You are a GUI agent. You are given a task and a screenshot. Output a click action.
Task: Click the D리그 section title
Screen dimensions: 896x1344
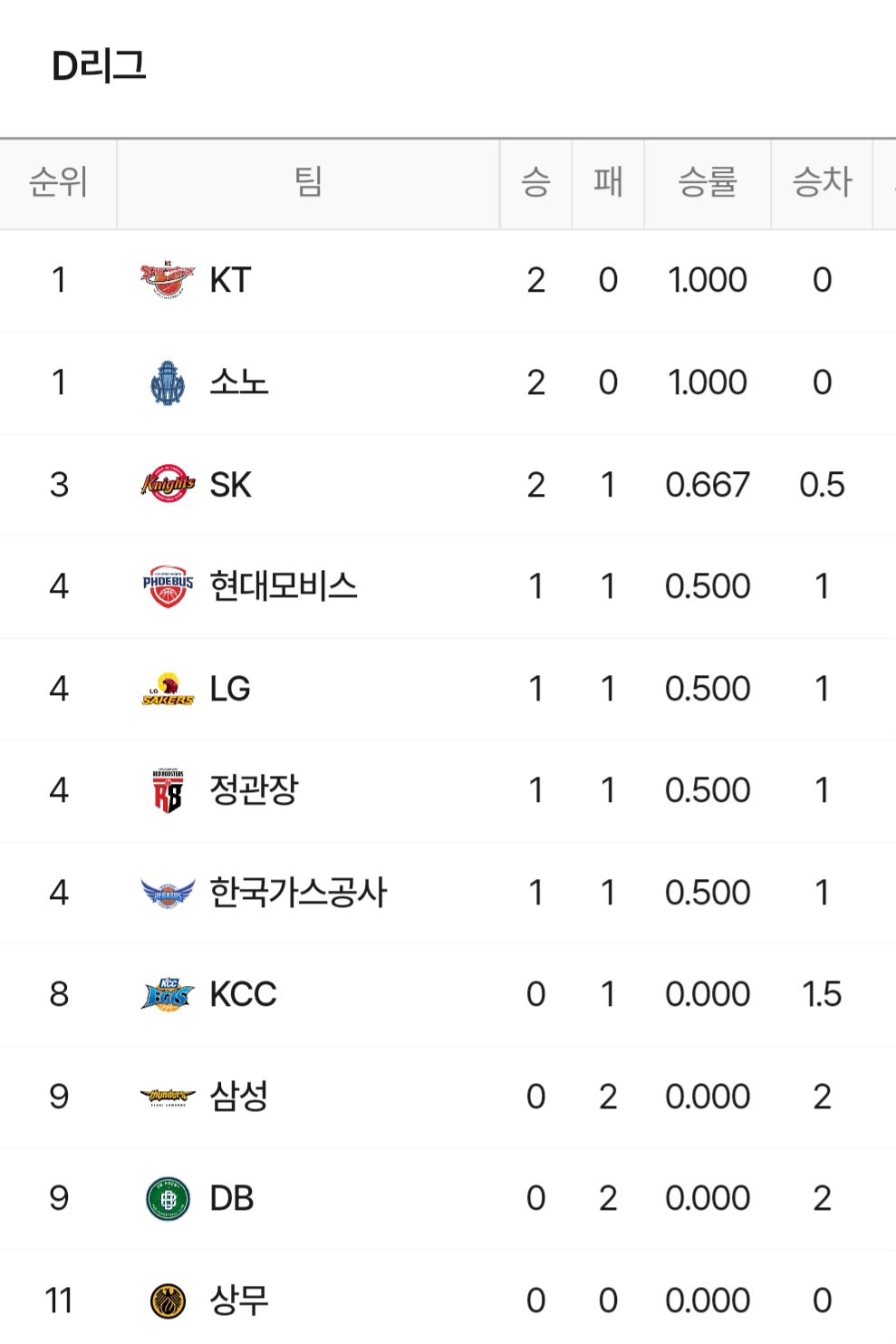[99, 66]
